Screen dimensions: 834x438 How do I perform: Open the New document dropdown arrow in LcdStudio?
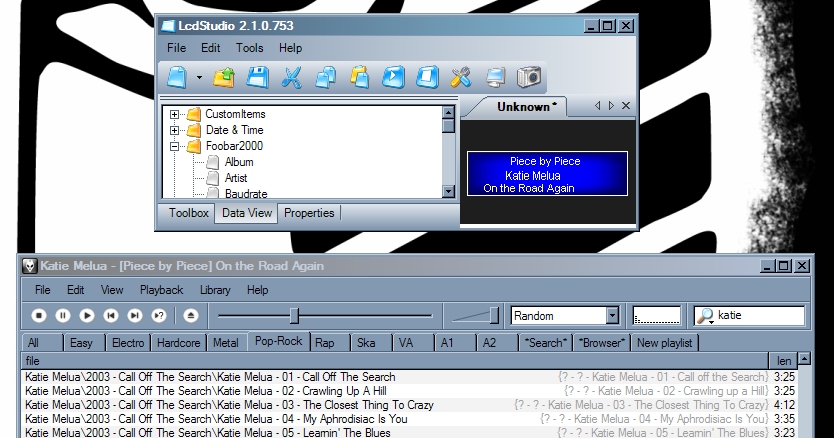199,78
